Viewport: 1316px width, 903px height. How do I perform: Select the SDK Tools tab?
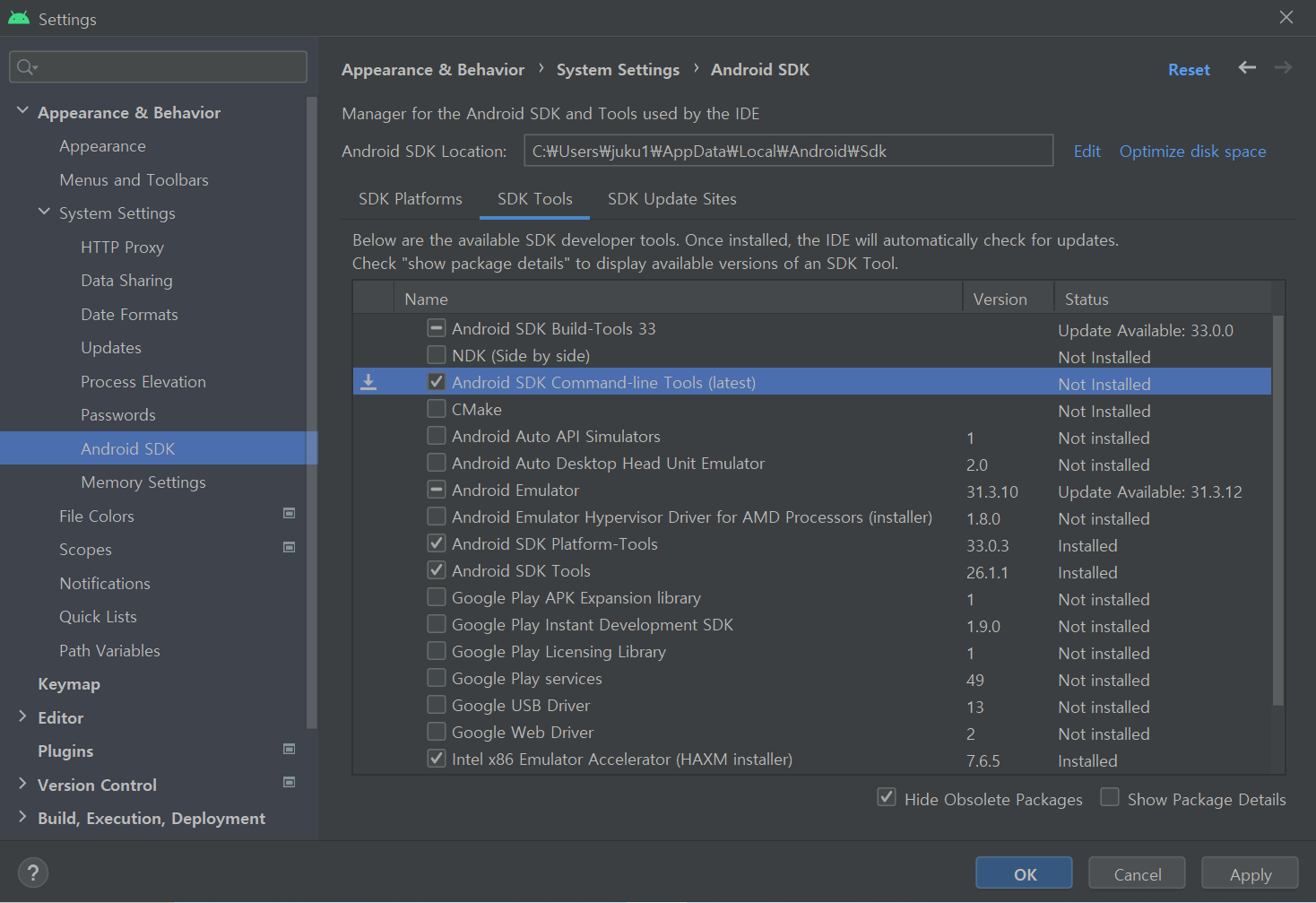[535, 199]
